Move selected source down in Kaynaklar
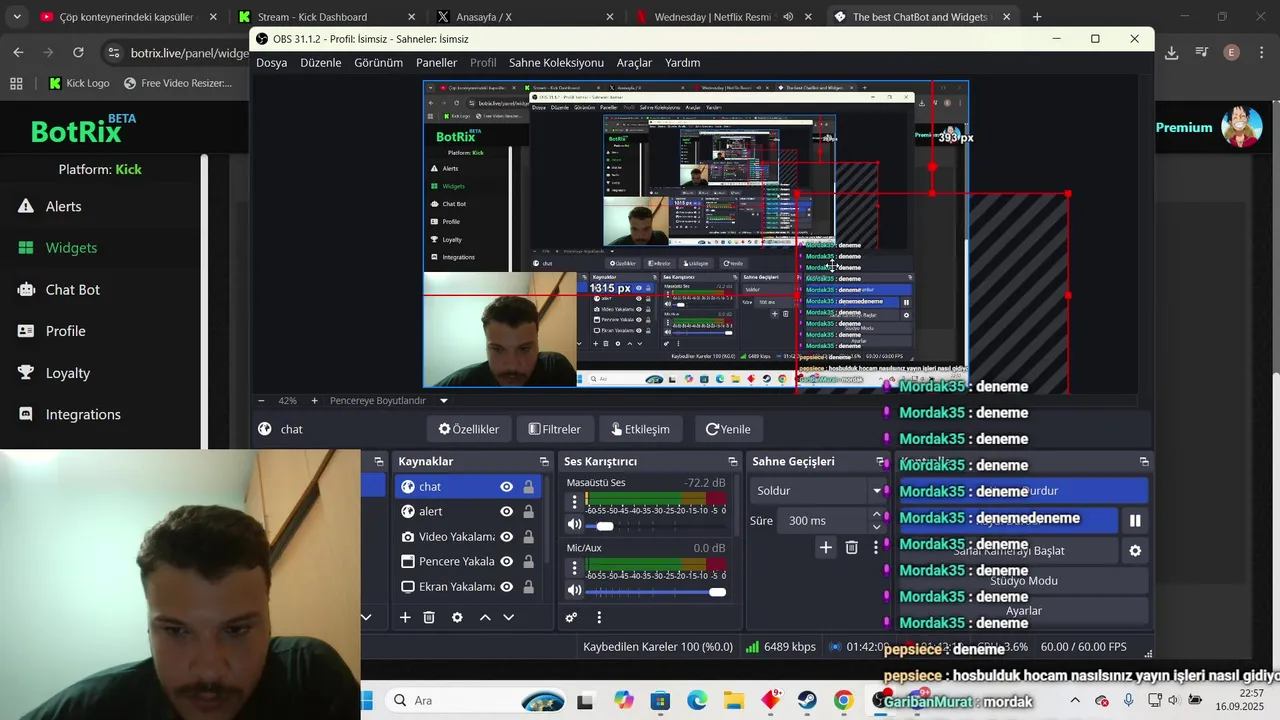 coord(509,617)
